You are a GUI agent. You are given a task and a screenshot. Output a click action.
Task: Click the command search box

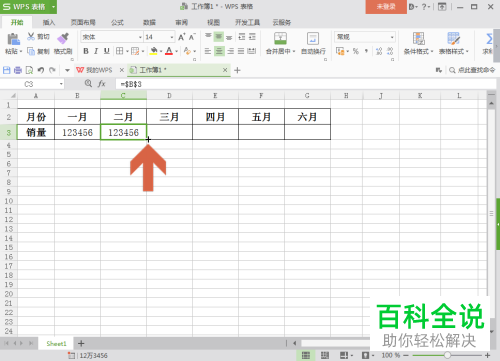point(472,70)
